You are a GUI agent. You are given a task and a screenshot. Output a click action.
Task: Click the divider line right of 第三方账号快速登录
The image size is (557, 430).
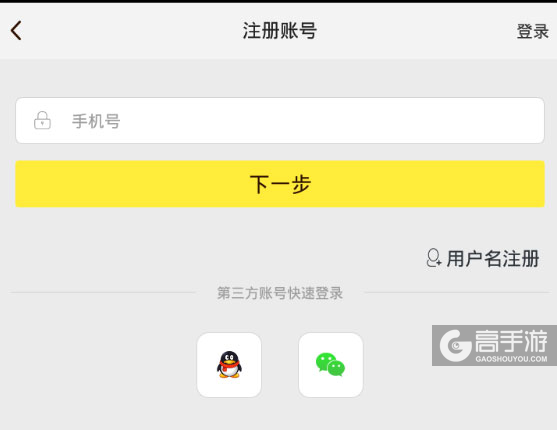click(457, 292)
